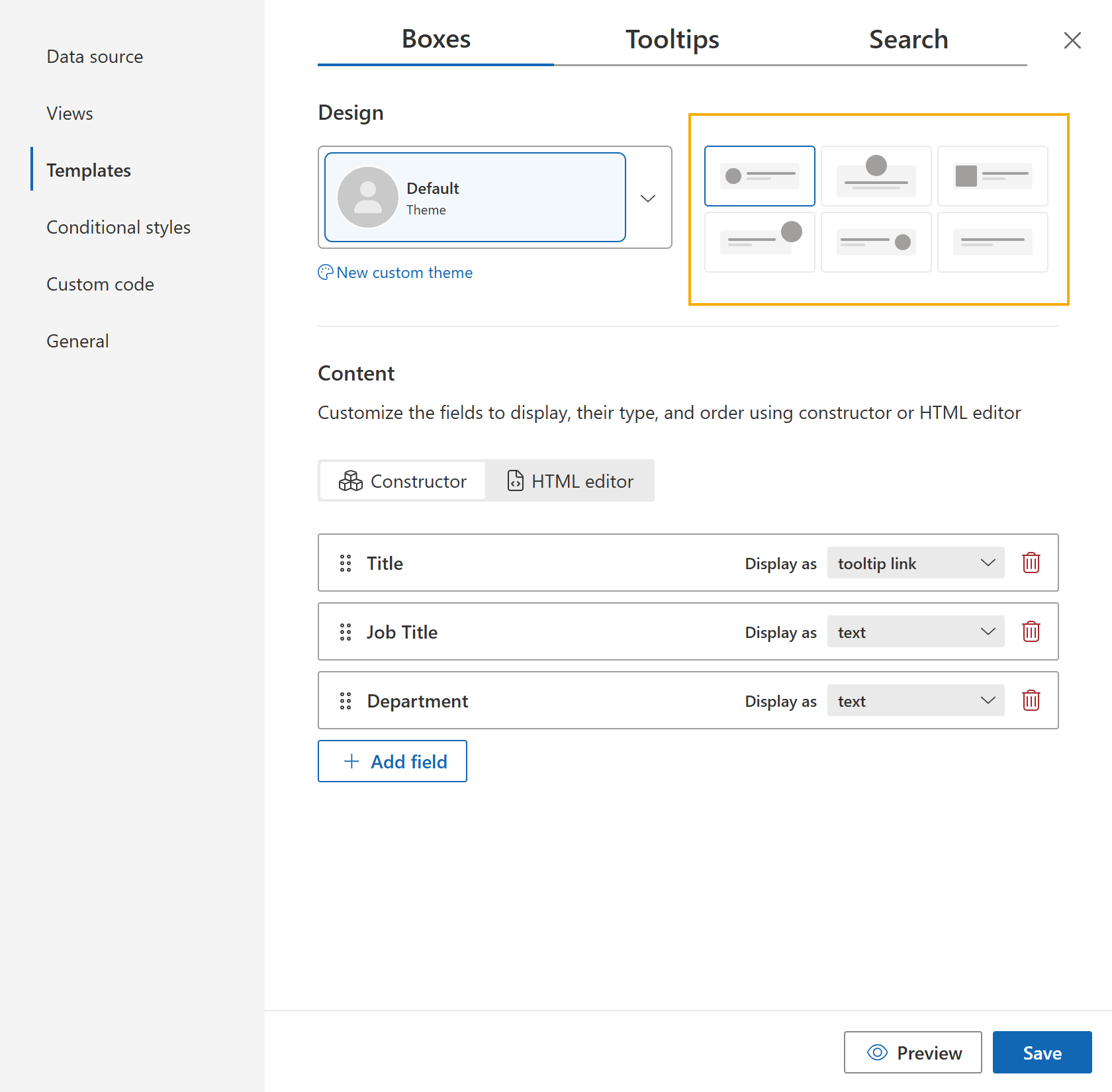Pick the avatar-right template layout
The width and height of the screenshot is (1112, 1092).
759,242
